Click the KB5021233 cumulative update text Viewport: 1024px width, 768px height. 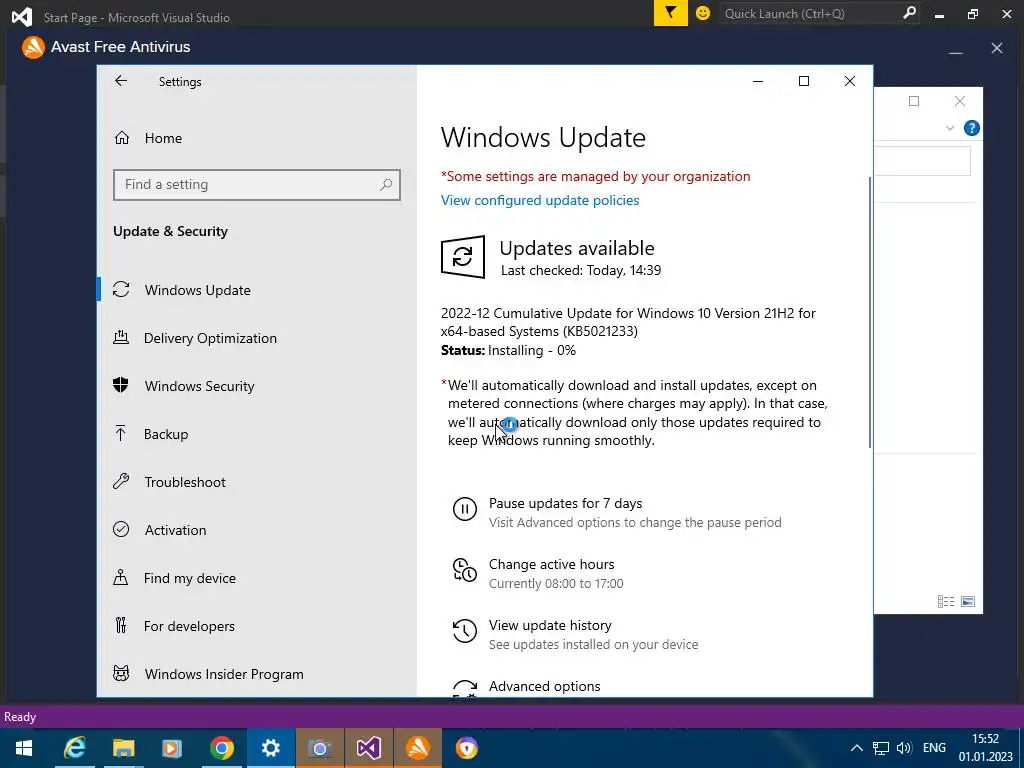(x=628, y=322)
